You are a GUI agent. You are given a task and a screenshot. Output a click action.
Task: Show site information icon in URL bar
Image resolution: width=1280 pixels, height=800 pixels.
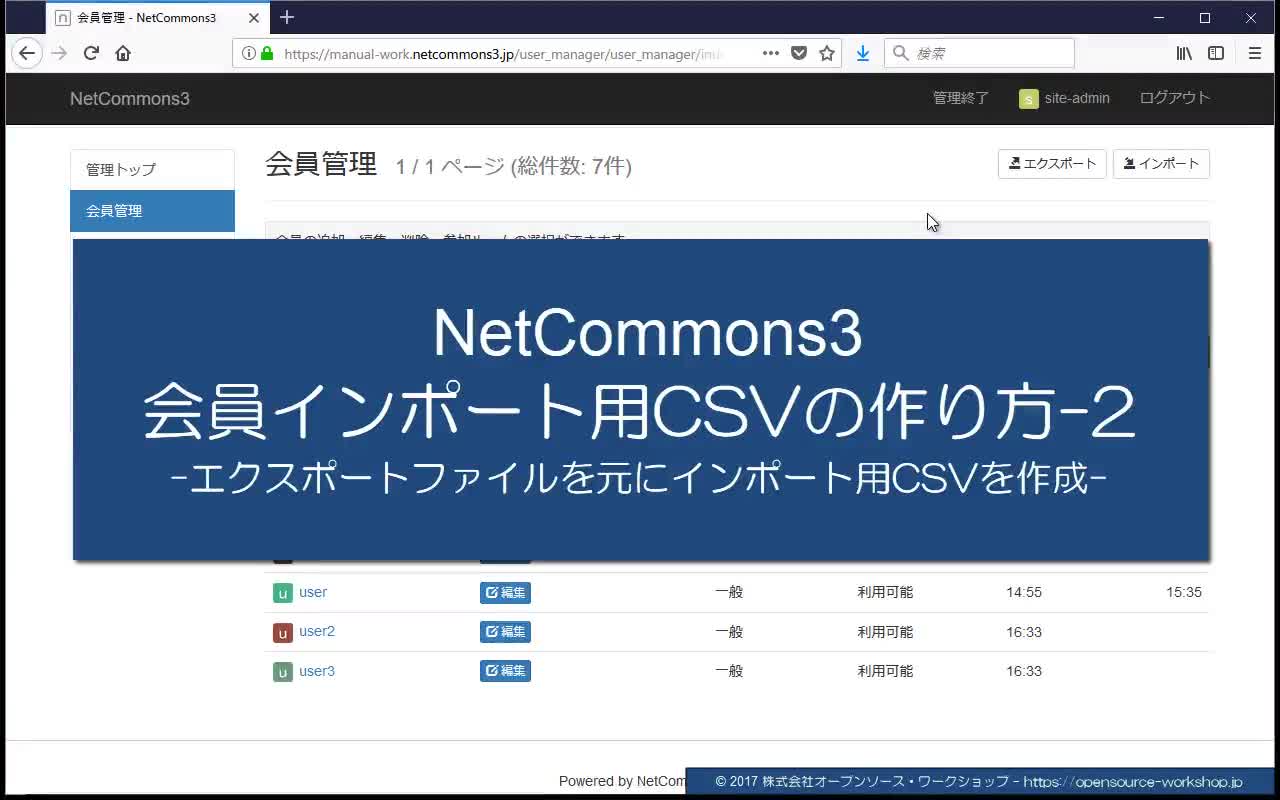(x=248, y=53)
